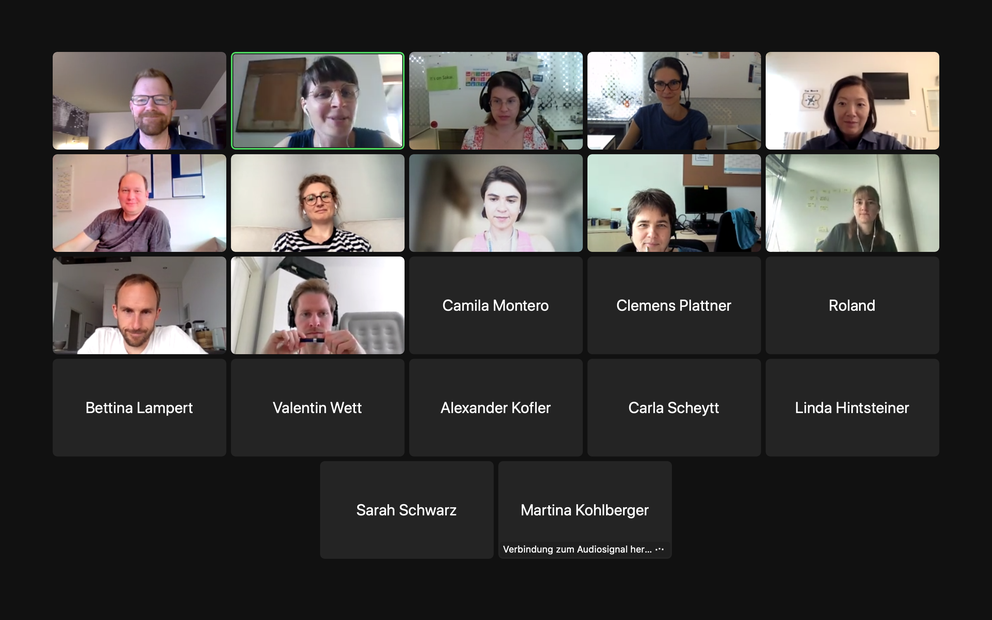
Task: Click the Sarah Schwarz tile
Action: coord(407,510)
